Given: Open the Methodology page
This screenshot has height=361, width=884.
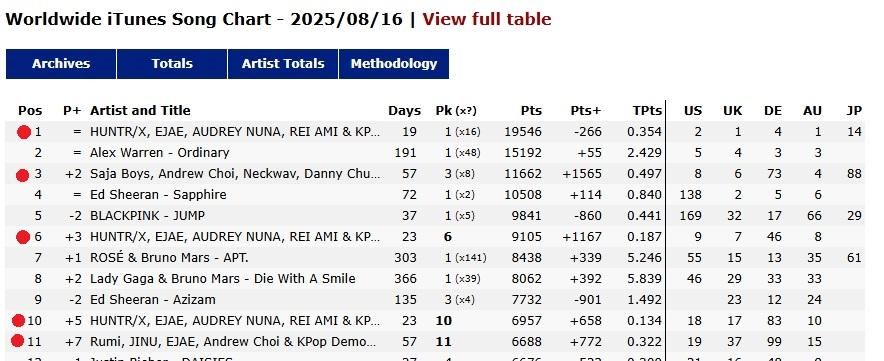Looking at the screenshot, I should click(394, 64).
